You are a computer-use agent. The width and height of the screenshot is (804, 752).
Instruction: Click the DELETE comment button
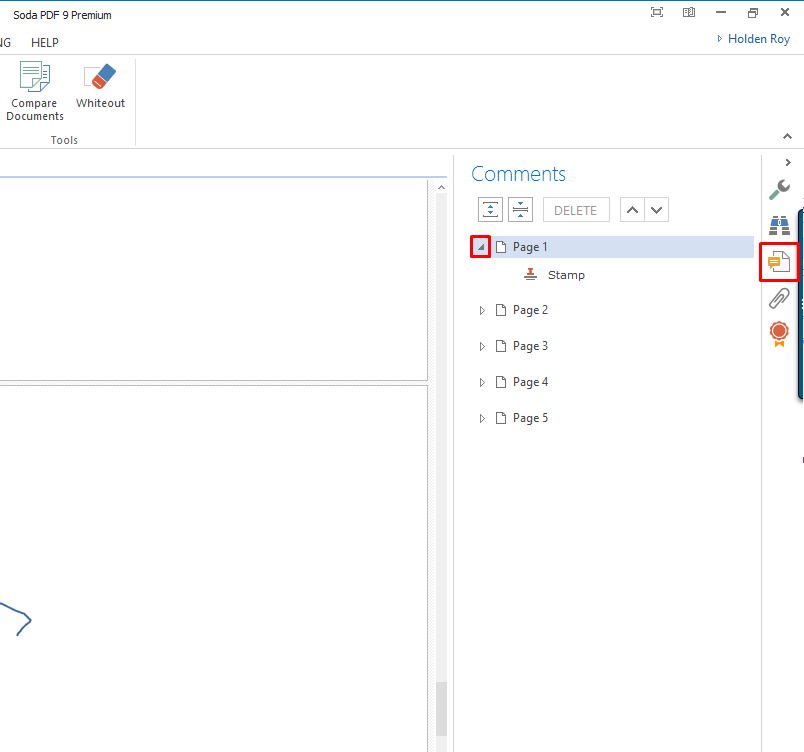pos(576,210)
